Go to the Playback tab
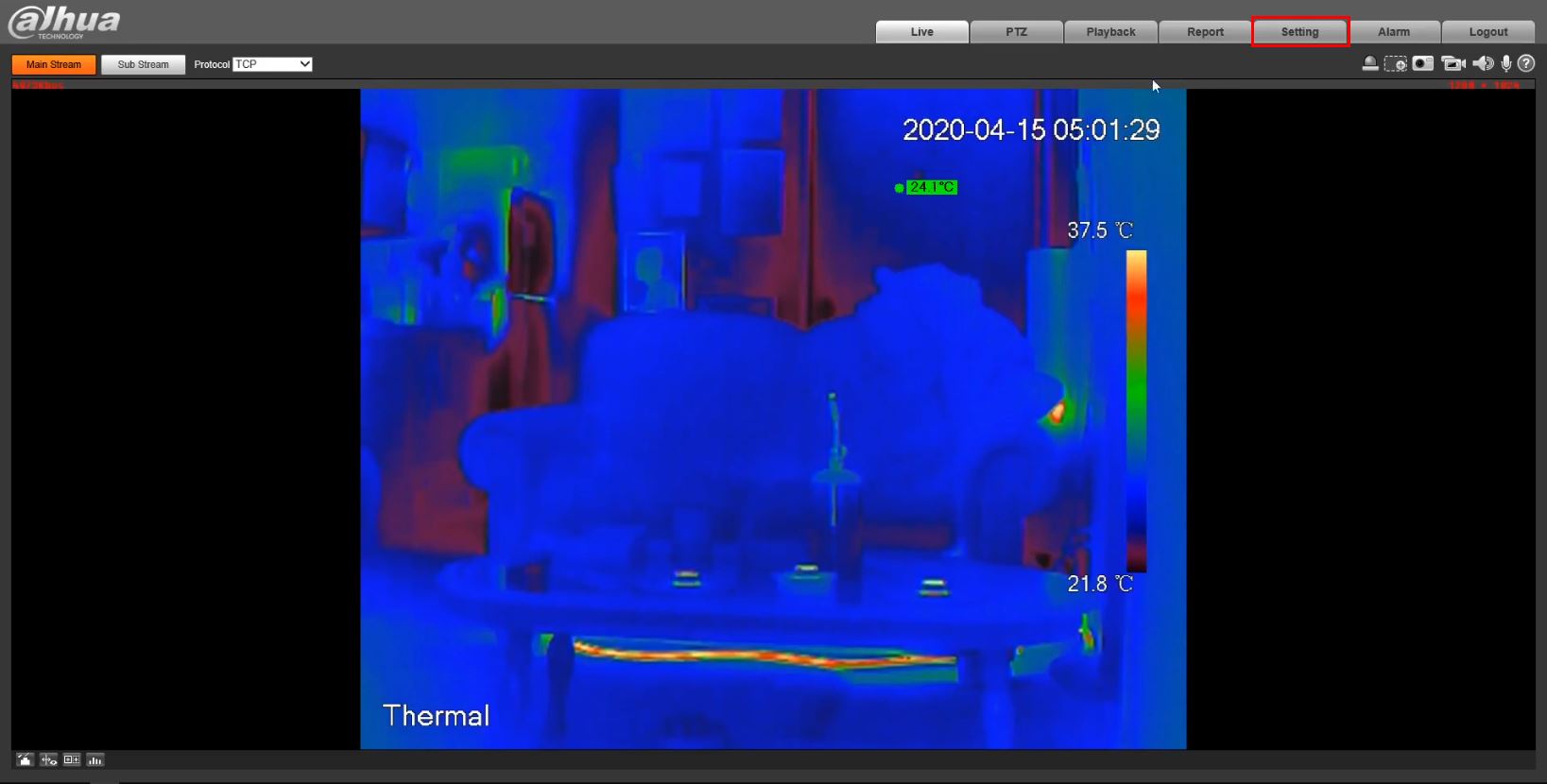 click(1111, 32)
